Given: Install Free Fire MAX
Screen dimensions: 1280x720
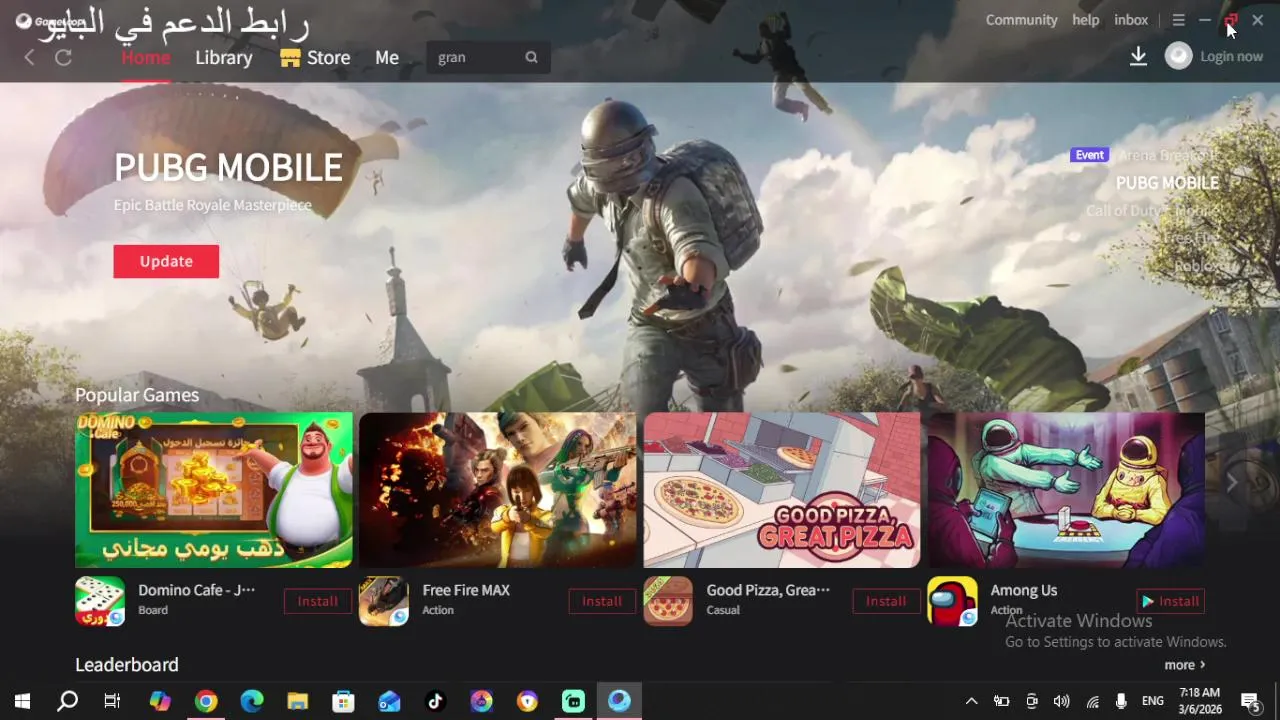Looking at the screenshot, I should [602, 601].
